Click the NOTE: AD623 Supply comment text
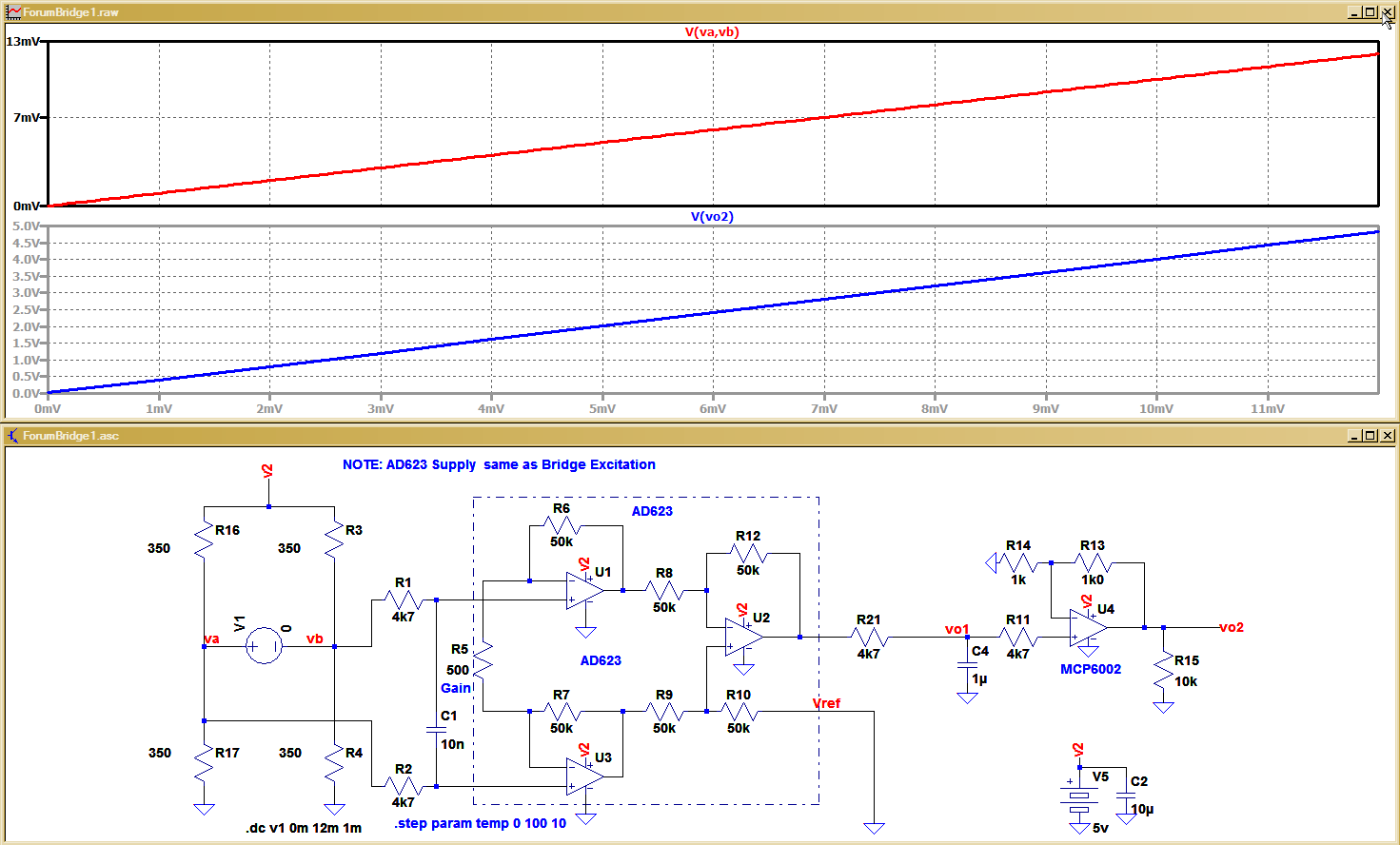The width and height of the screenshot is (1400, 845). pyautogui.click(x=499, y=464)
